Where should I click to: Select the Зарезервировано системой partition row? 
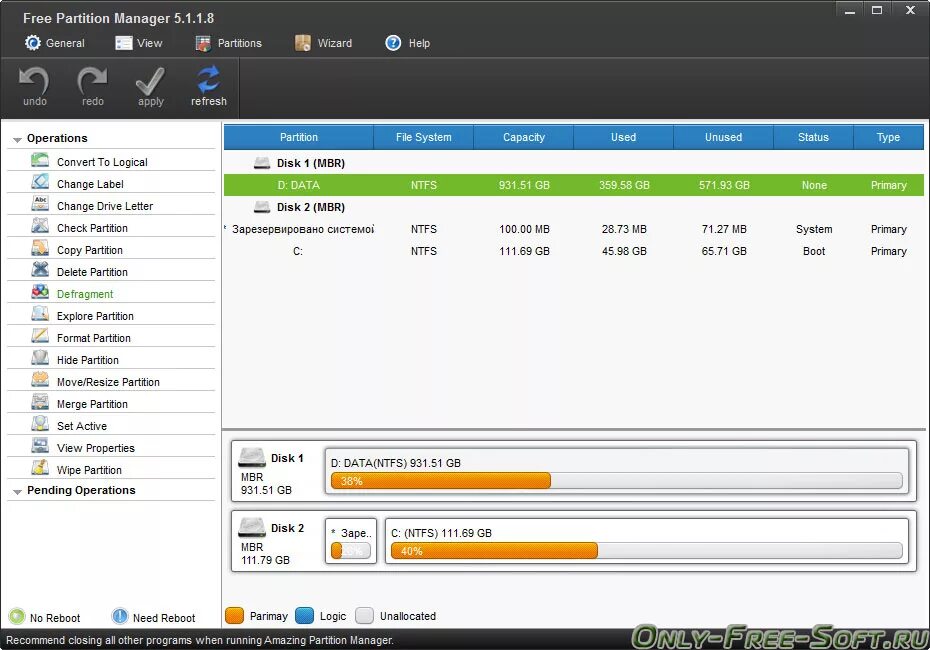click(x=574, y=229)
